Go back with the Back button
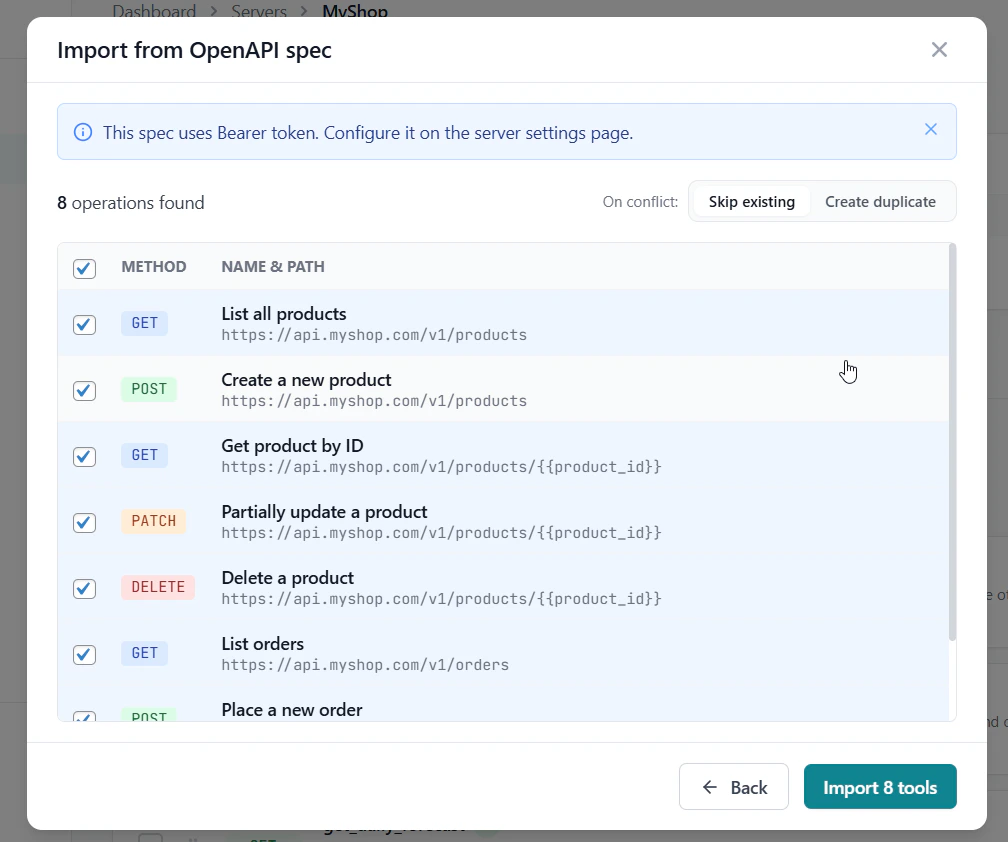 click(x=734, y=787)
